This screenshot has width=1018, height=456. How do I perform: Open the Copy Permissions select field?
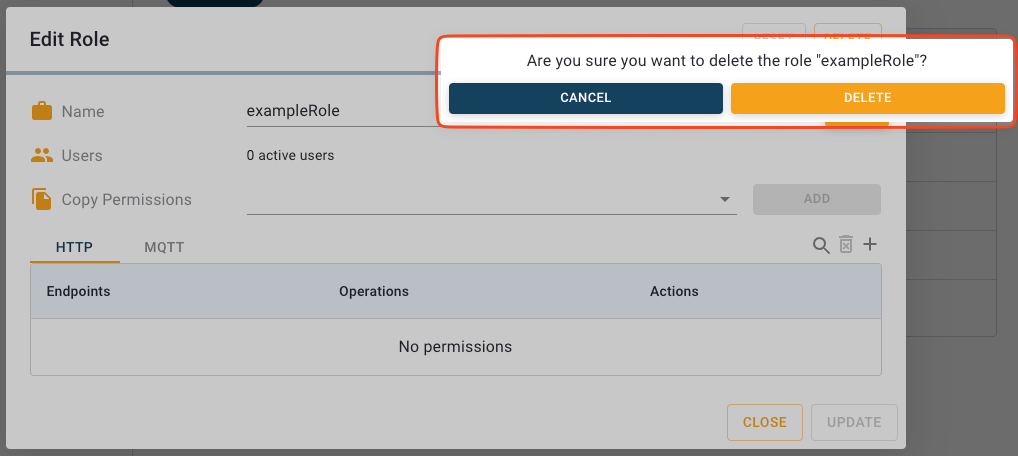[480, 200]
